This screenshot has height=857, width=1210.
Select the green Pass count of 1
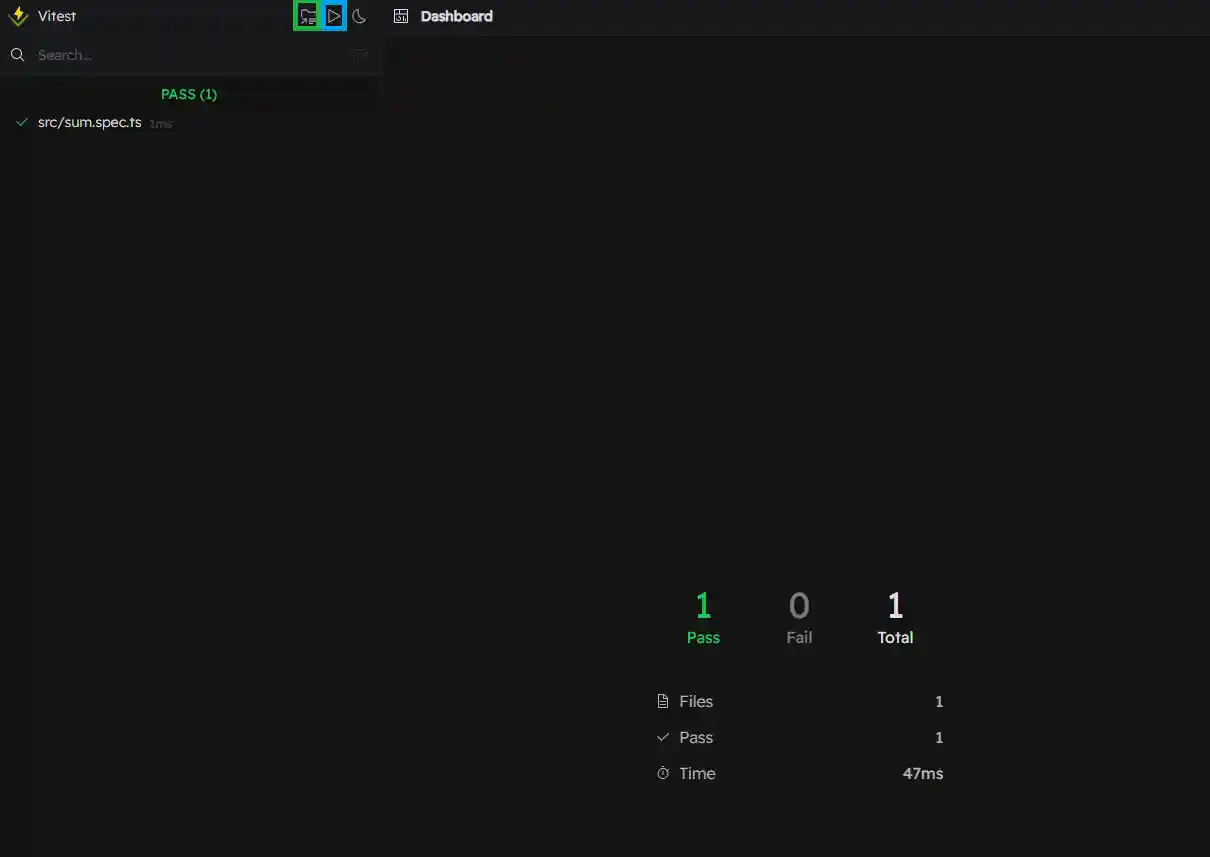[703, 606]
